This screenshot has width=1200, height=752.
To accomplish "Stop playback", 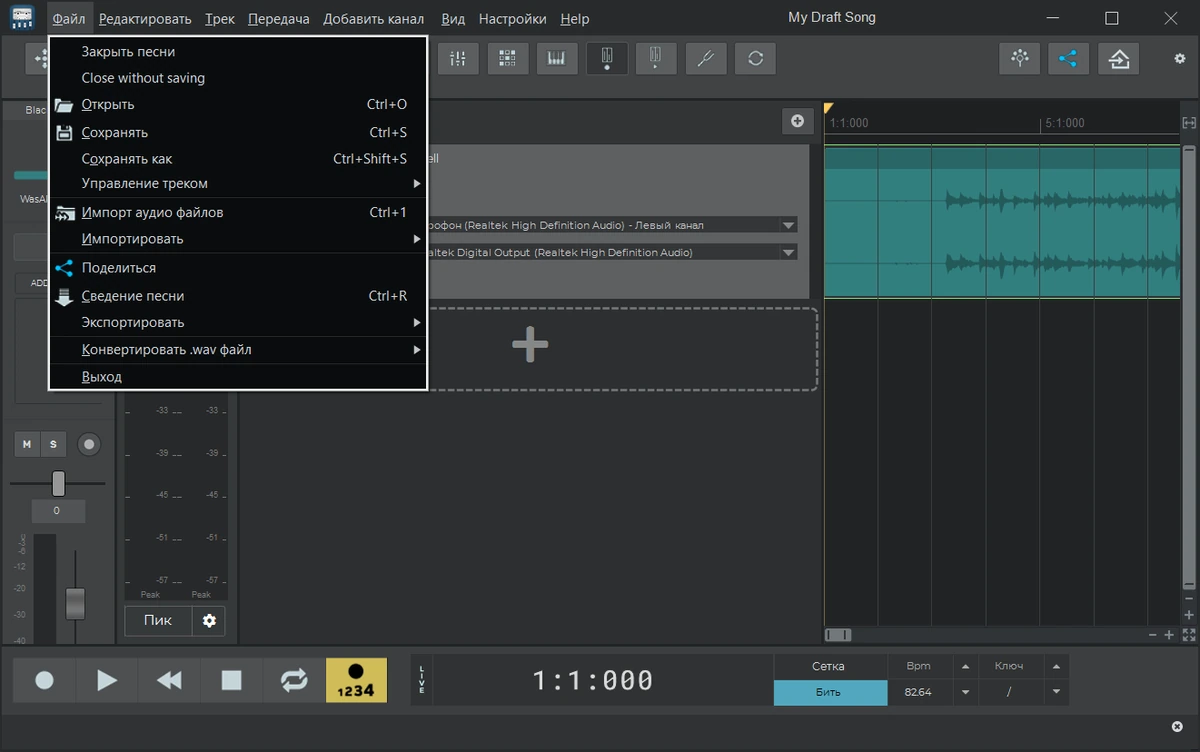I will pyautogui.click(x=232, y=680).
